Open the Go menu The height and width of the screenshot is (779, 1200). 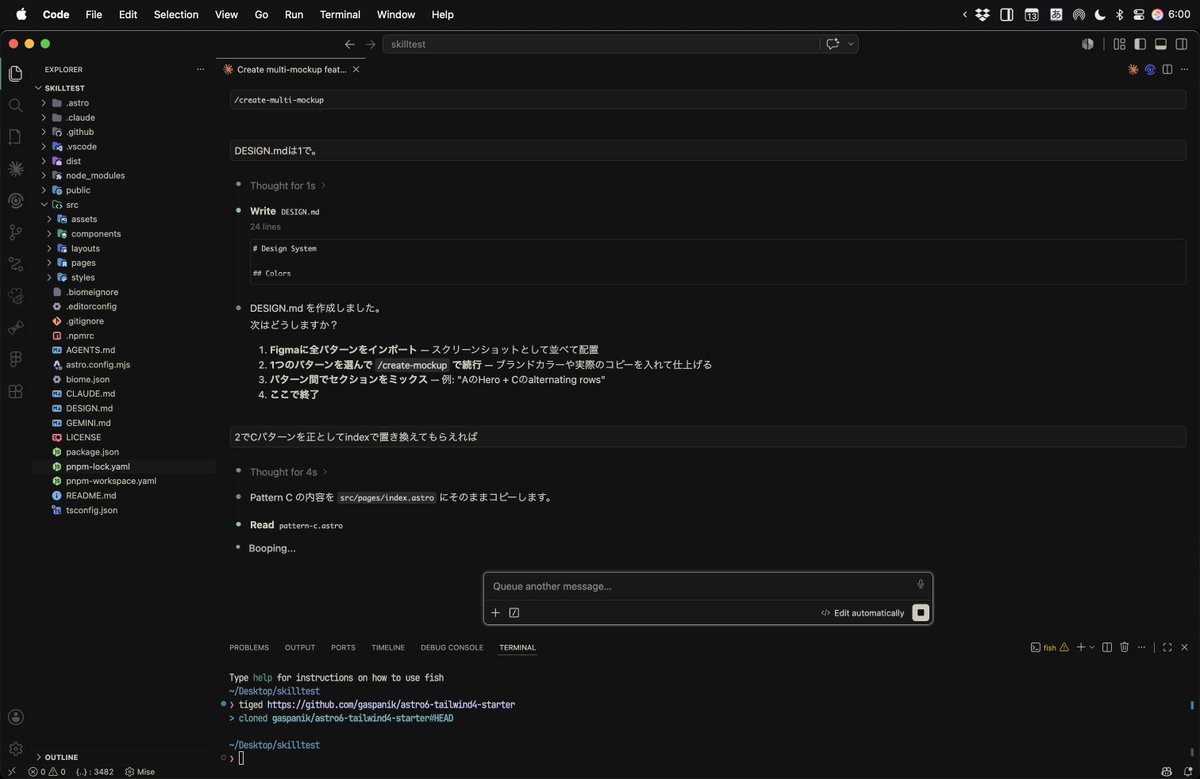[x=262, y=14]
